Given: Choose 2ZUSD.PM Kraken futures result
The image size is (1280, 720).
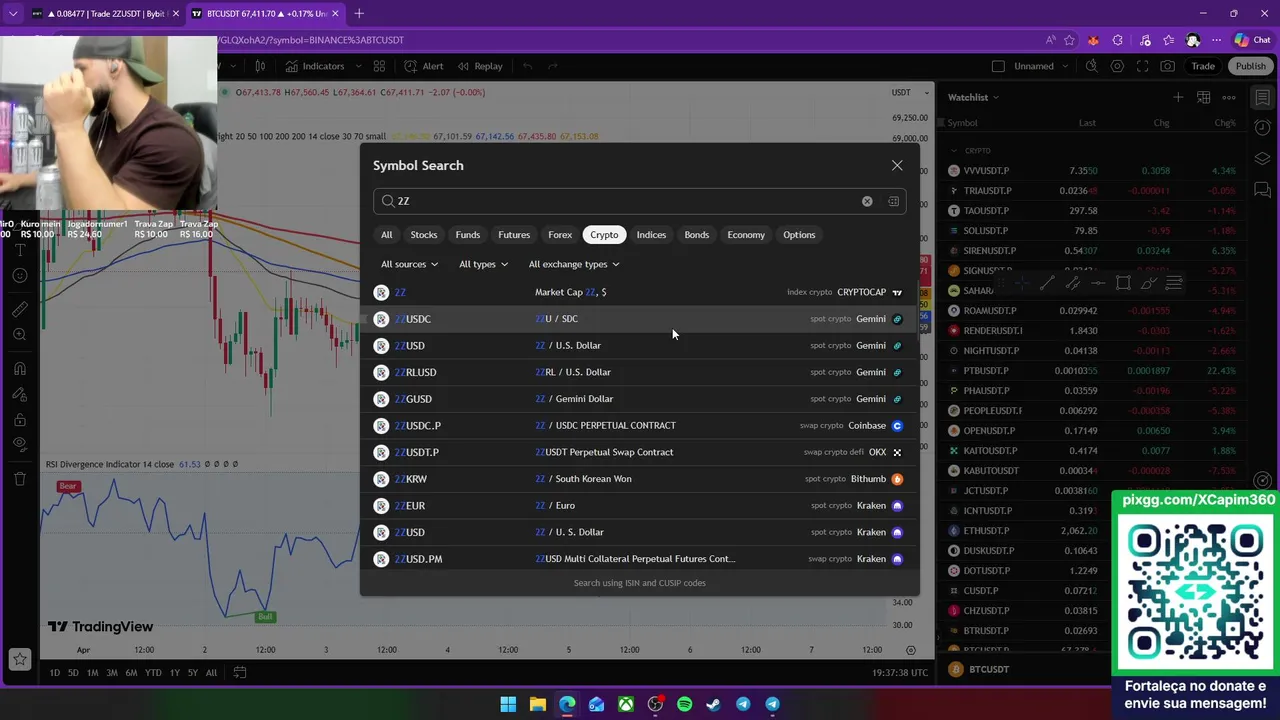Looking at the screenshot, I should (x=639, y=559).
